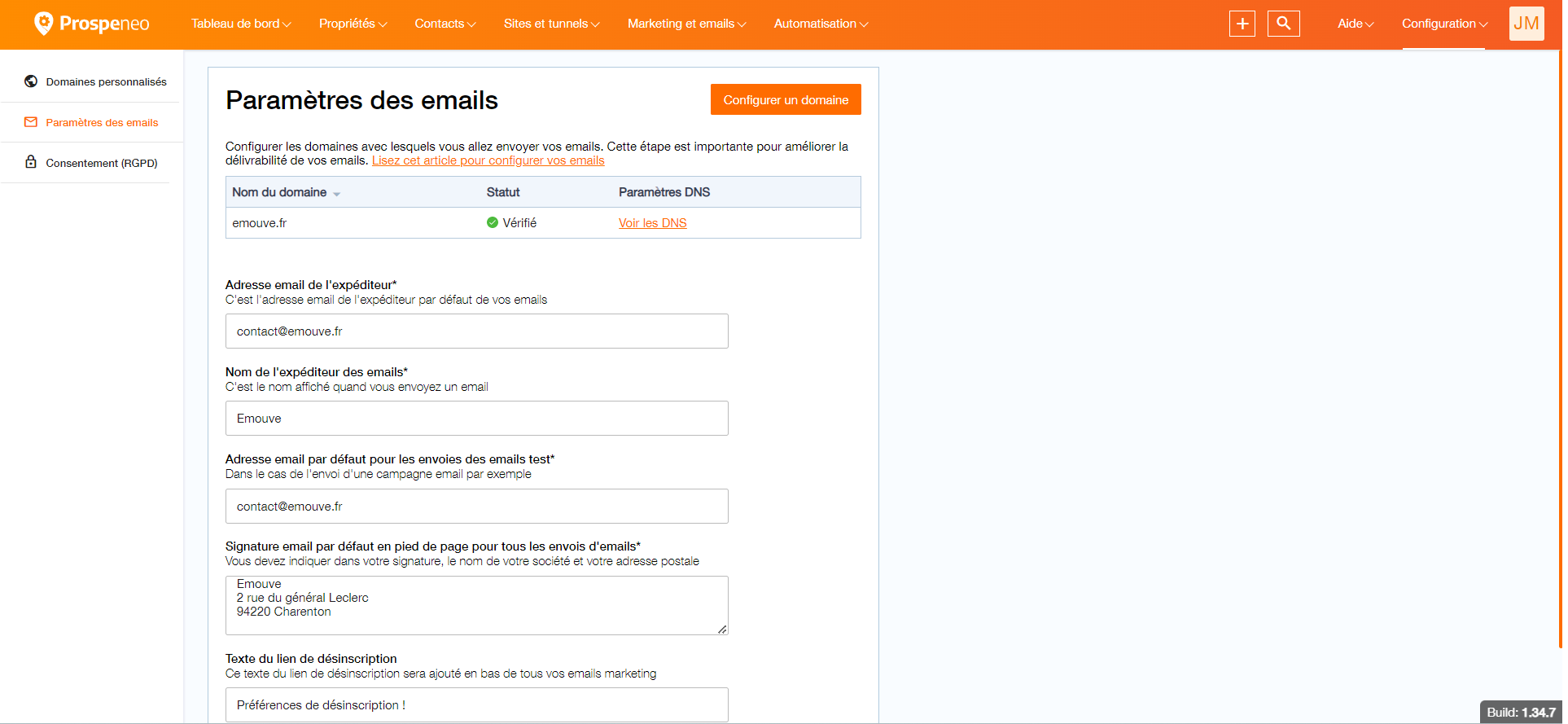Screen dimensions: 1568x724
Task: Click the globe icon for Domaines personnalisés
Action: point(31,81)
